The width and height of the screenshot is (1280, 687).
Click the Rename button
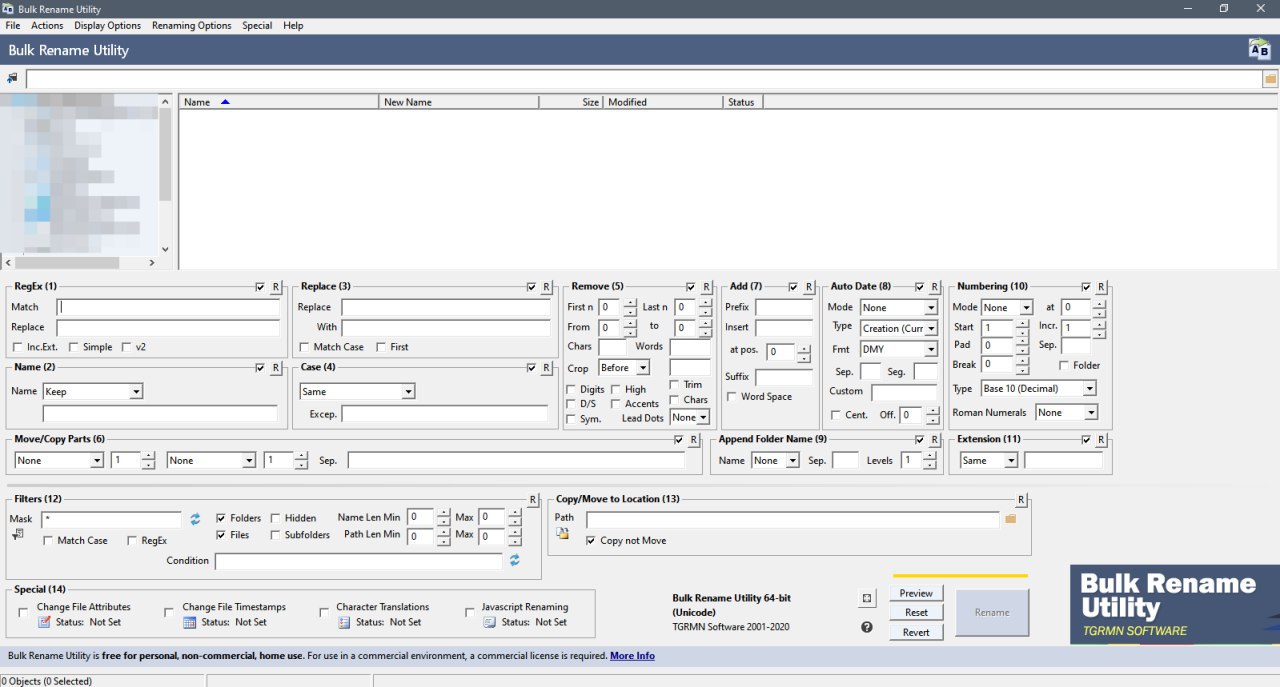tap(992, 613)
